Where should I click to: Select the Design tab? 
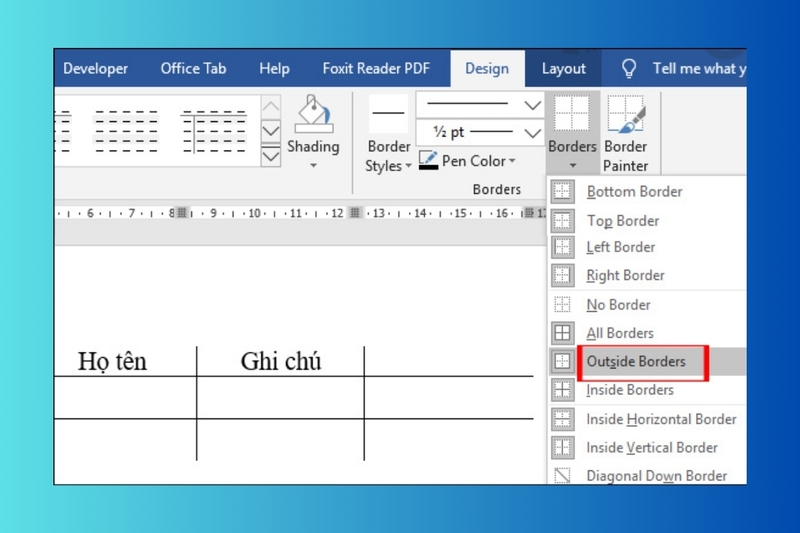(487, 68)
